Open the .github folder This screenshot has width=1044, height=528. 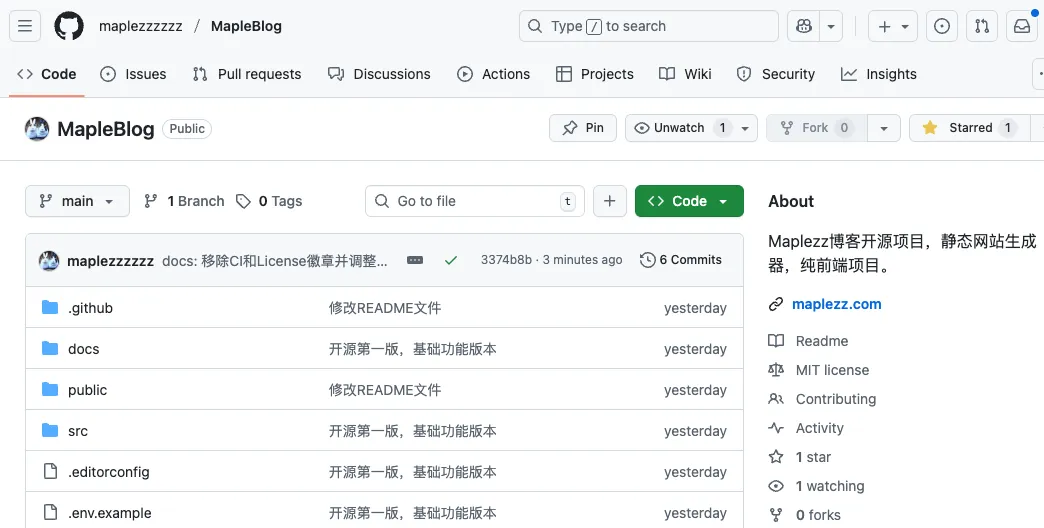pyautogui.click(x=91, y=308)
